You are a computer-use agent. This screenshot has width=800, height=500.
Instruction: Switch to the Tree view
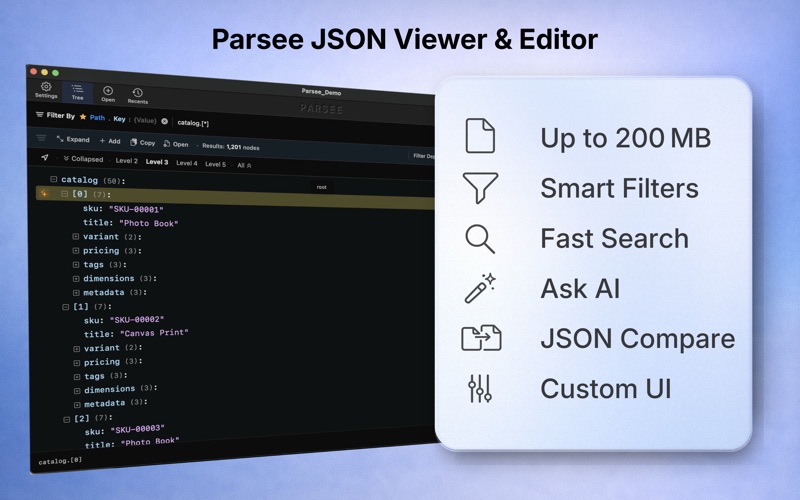pos(77,92)
